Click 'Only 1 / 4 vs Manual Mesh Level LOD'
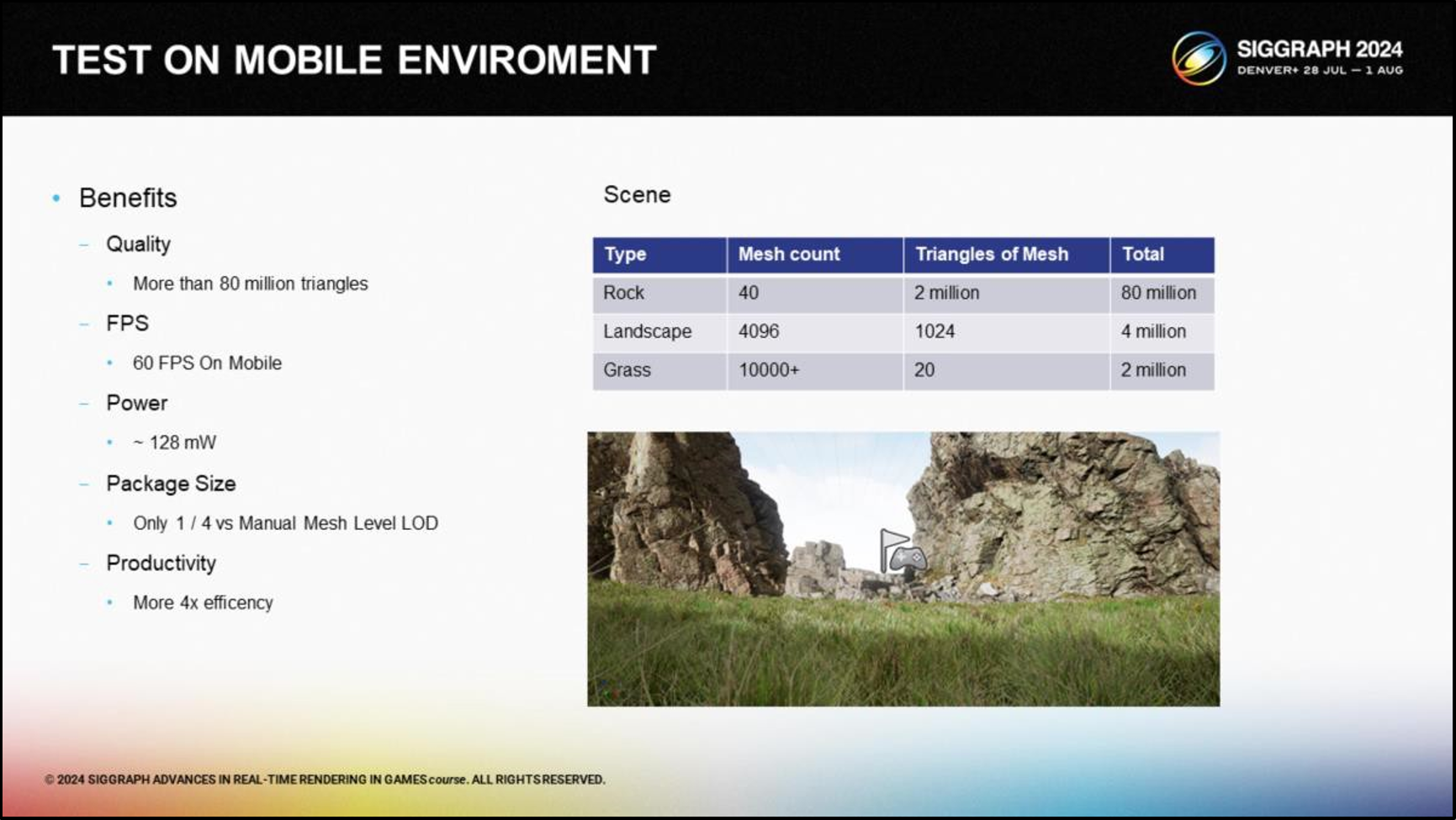Screen dimensions: 1456x820 (x=285, y=523)
